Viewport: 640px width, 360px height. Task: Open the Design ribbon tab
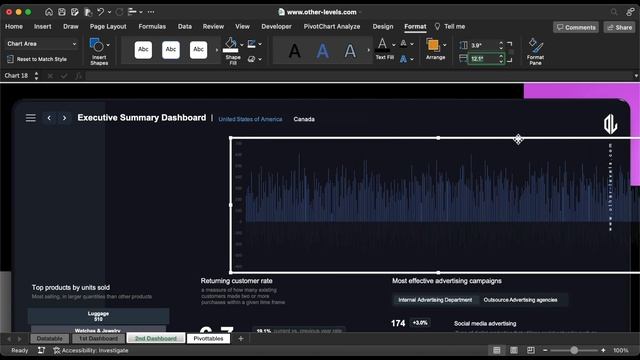[383, 27]
